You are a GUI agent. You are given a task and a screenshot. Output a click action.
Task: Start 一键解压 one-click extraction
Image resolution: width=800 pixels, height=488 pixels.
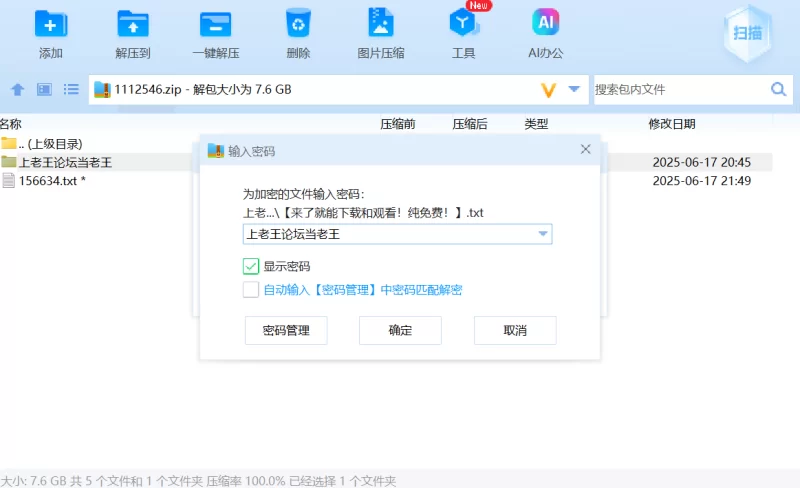click(x=215, y=25)
